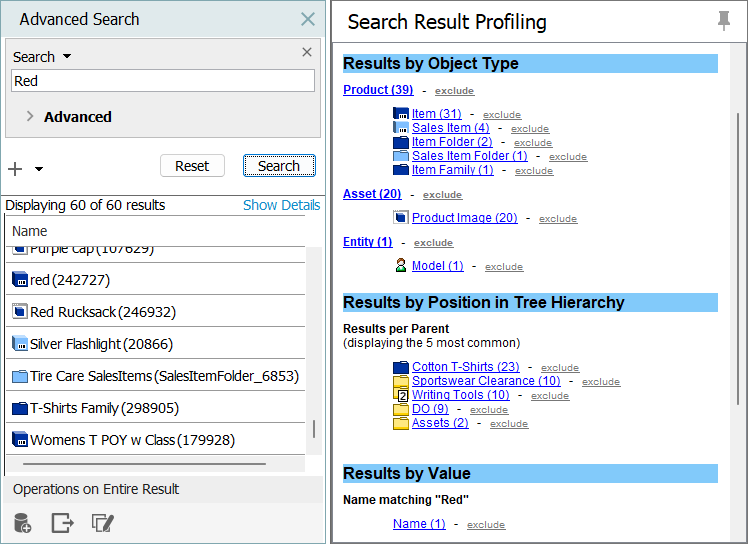The width and height of the screenshot is (748, 544).
Task: Open the dropdown arrow beside the plus
Action: point(39,169)
